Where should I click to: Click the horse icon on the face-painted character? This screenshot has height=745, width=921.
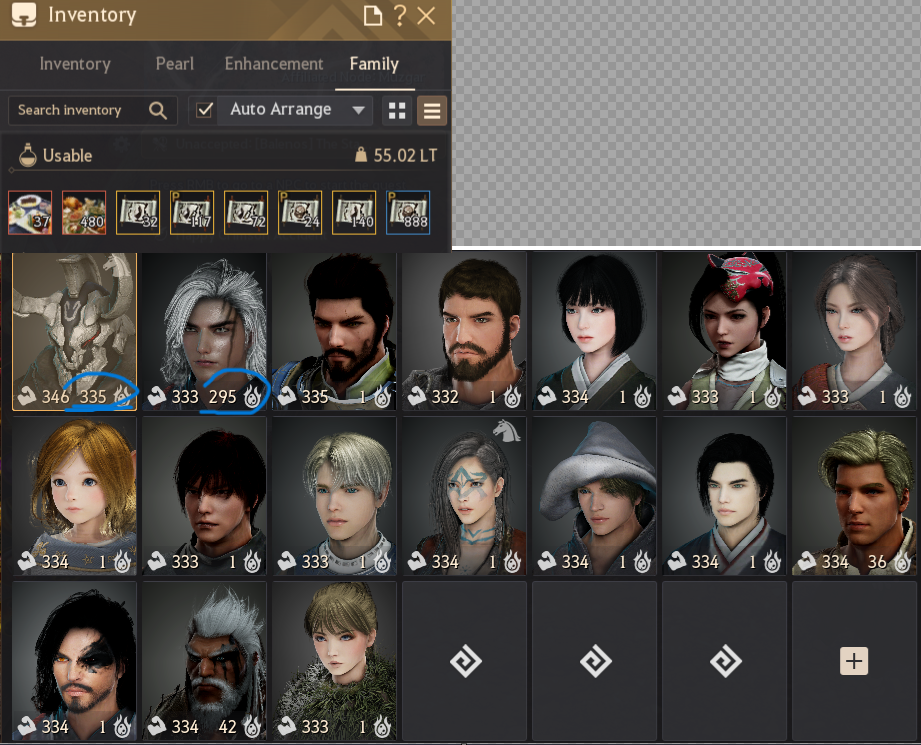coord(506,431)
